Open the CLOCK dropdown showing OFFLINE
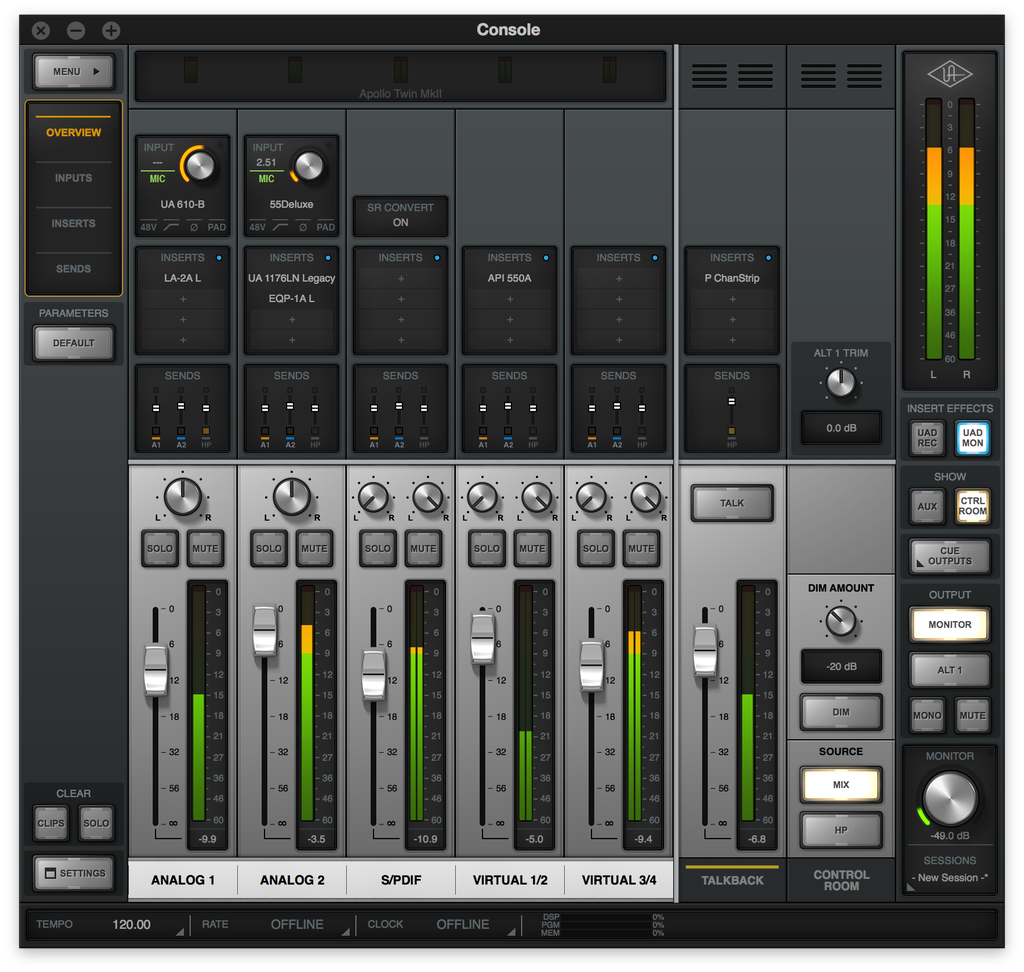This screenshot has height=972, width=1024. click(463, 924)
